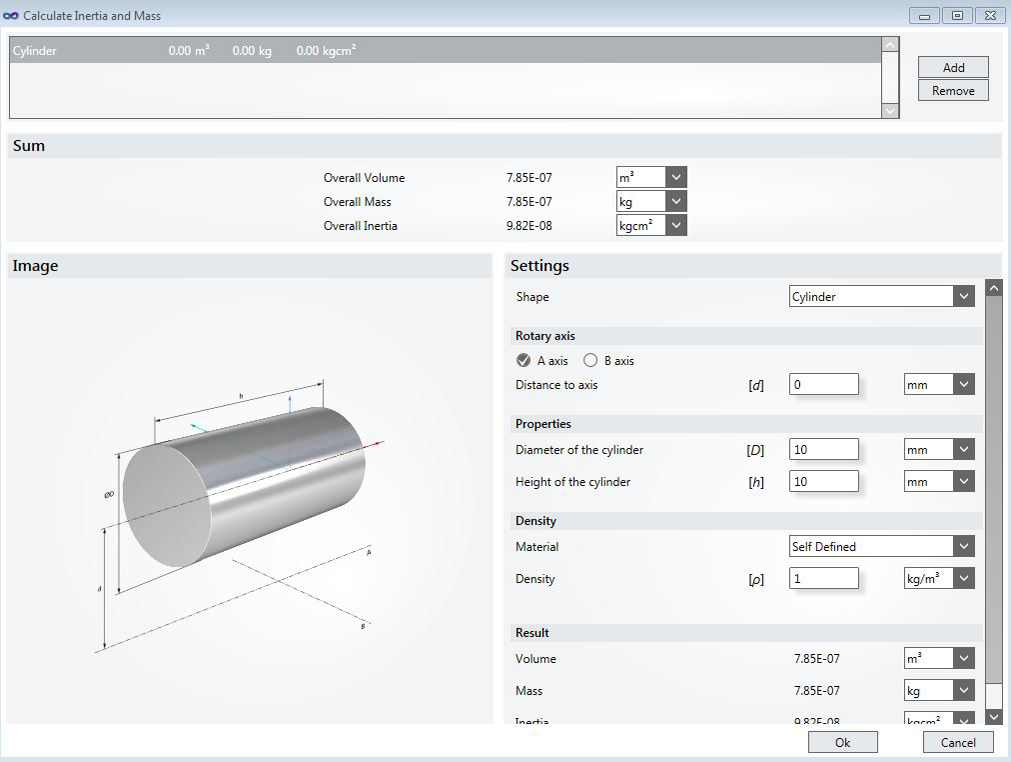
Task: Close the Calculate Inertia and Mass window
Action: (990, 15)
